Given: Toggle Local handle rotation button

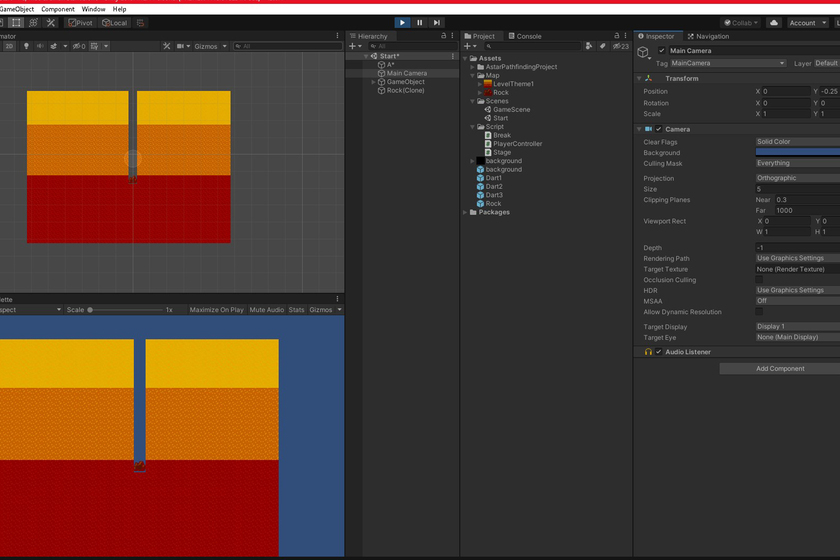Looking at the screenshot, I should tap(114, 22).
